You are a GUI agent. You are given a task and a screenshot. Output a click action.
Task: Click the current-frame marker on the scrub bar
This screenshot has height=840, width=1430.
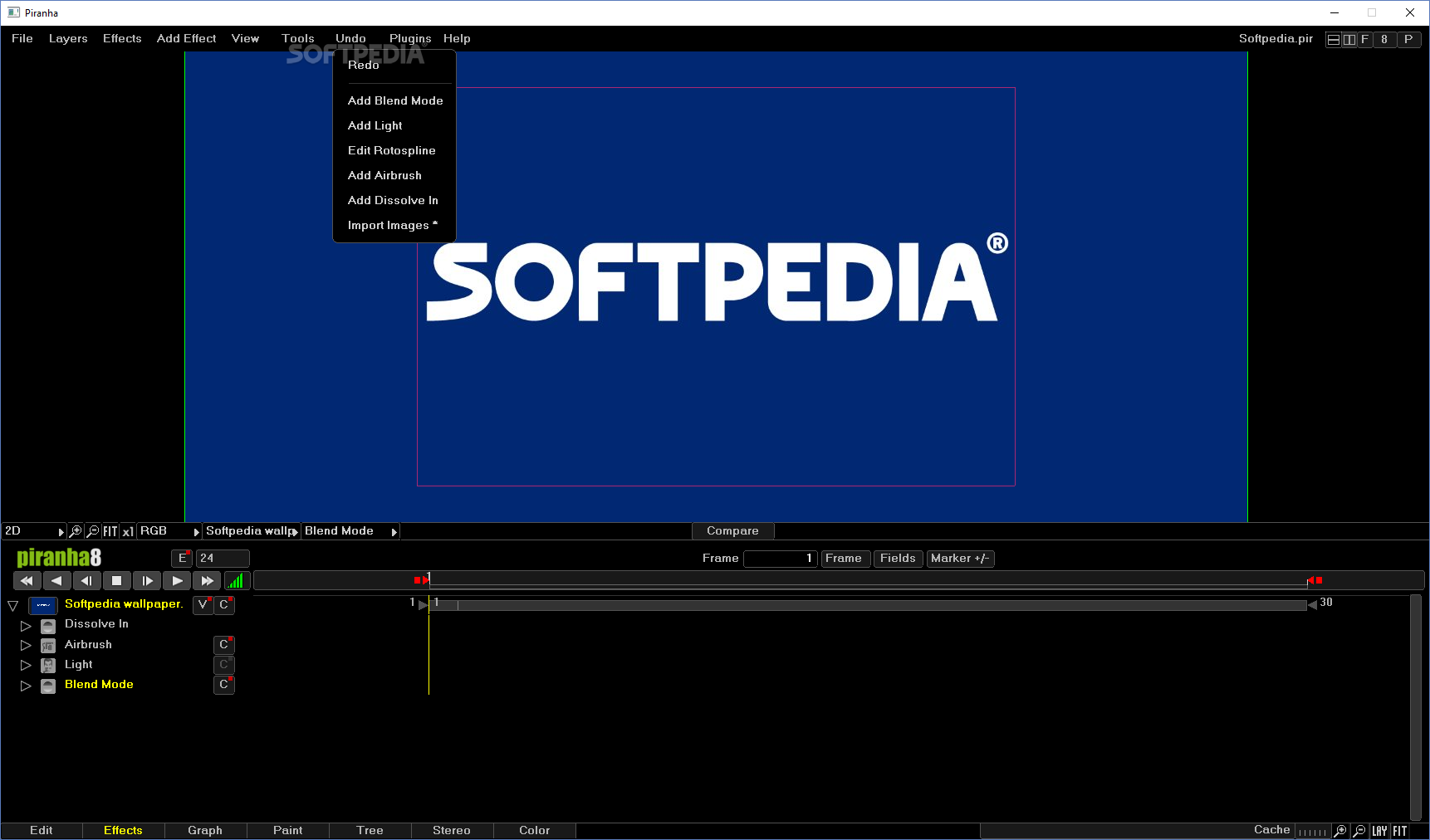[x=429, y=579]
